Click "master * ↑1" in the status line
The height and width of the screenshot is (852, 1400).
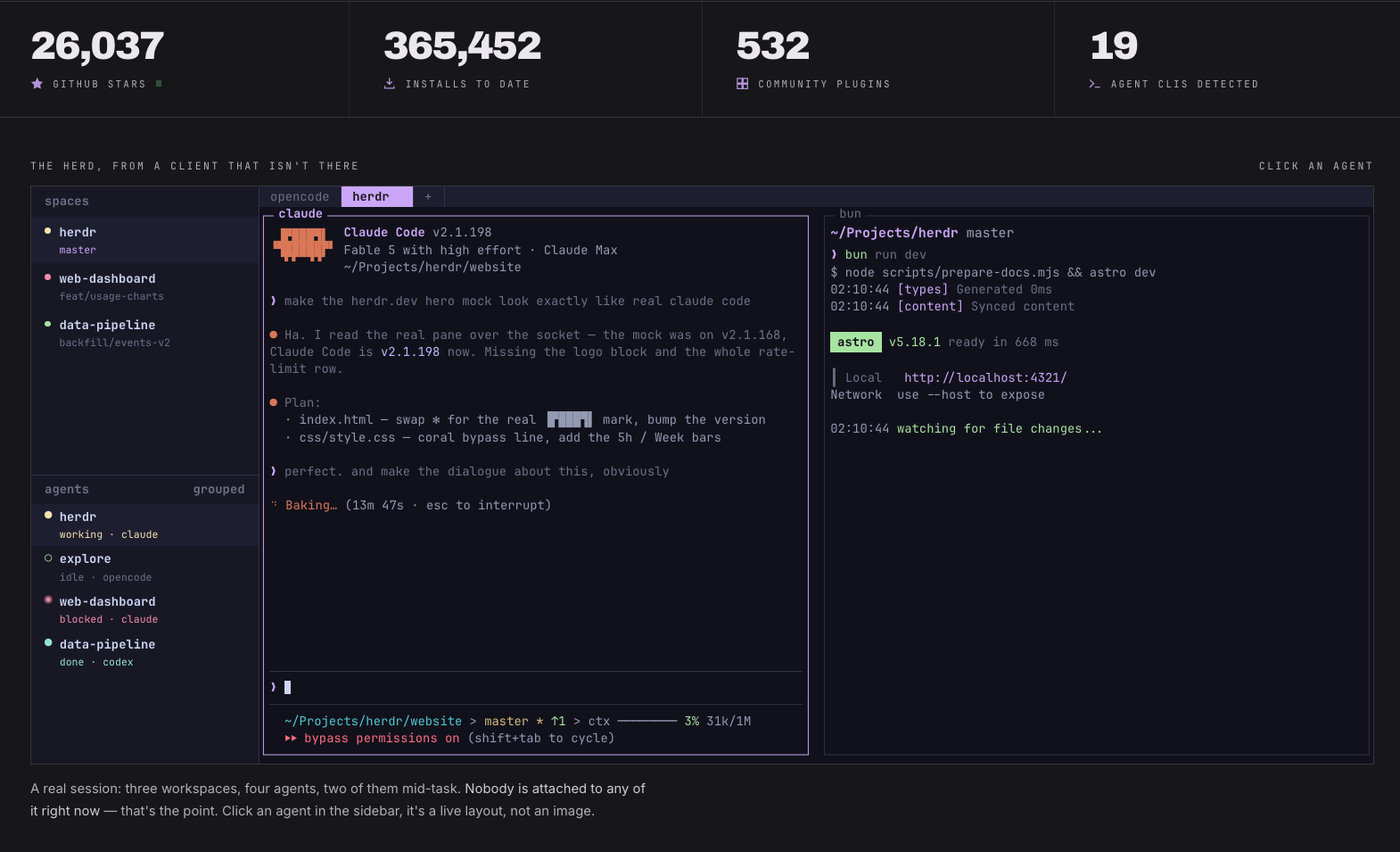525,721
